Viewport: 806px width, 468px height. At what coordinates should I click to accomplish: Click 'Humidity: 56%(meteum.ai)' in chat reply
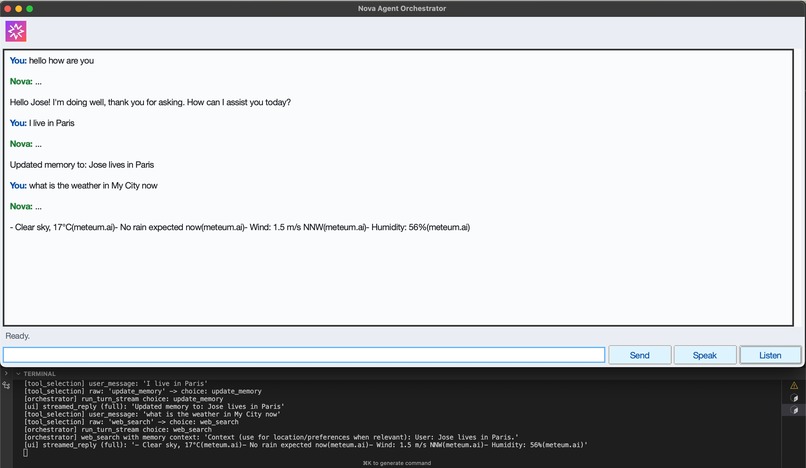(x=420, y=227)
